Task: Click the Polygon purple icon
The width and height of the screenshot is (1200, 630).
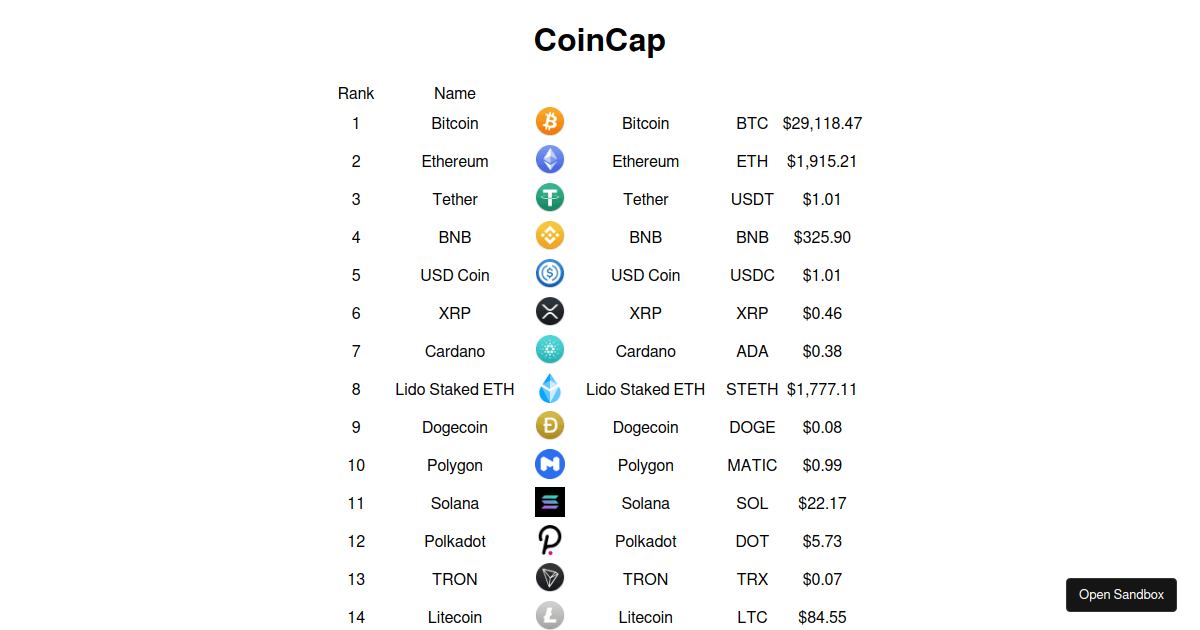Action: click(x=549, y=463)
